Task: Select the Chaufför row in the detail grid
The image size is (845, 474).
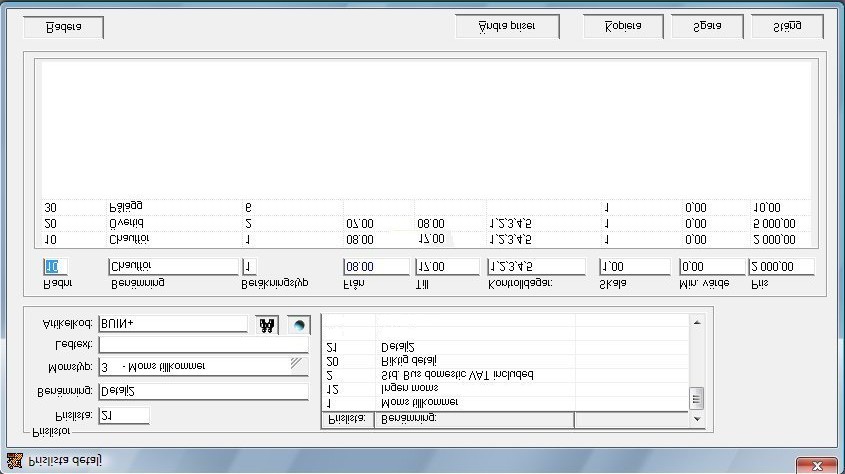Action: pos(426,239)
